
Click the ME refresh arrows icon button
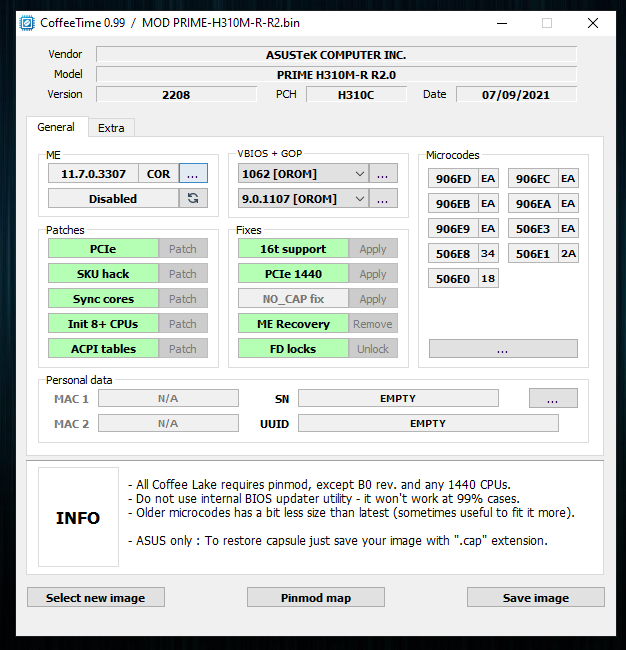[x=193, y=199]
